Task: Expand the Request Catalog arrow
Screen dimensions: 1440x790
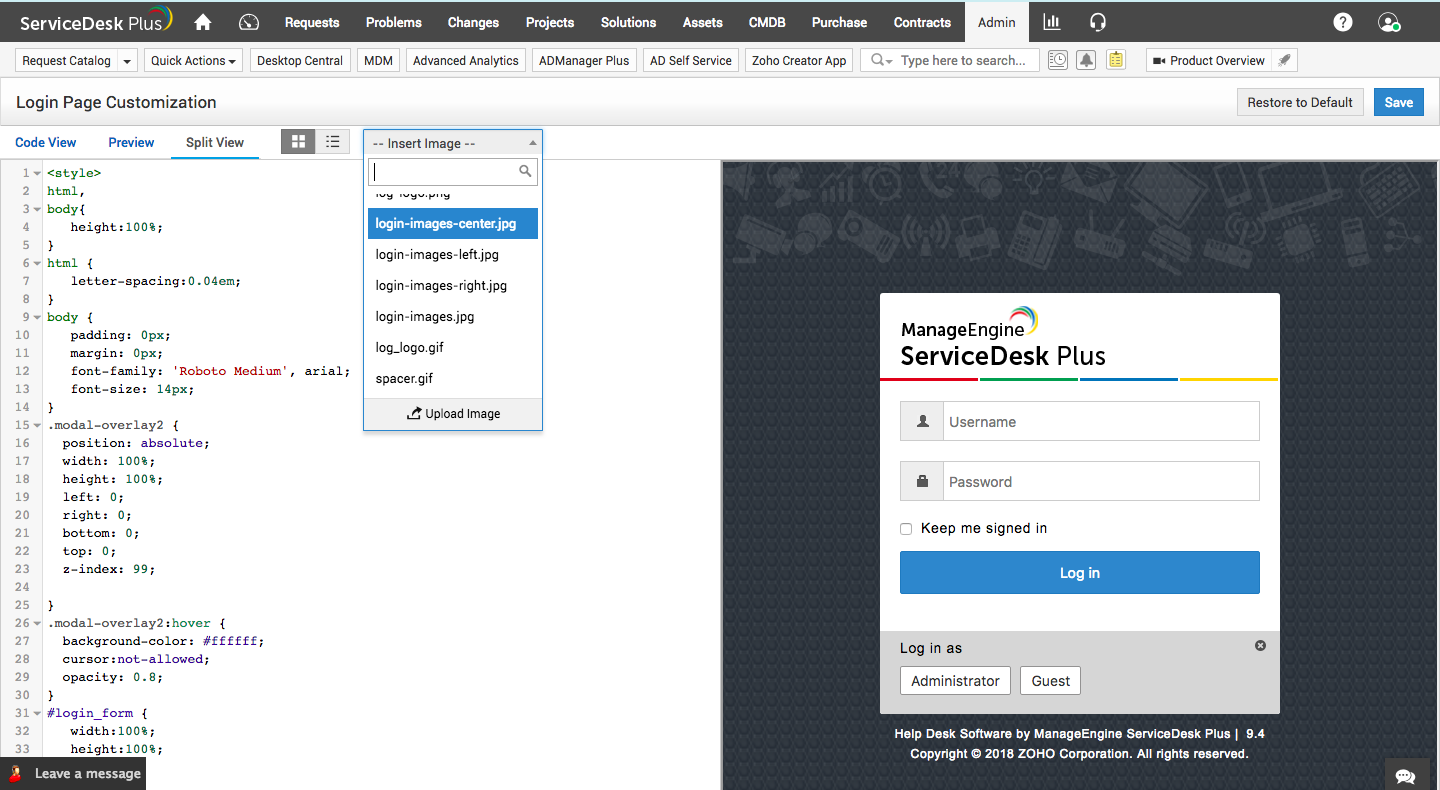Action: tap(127, 60)
